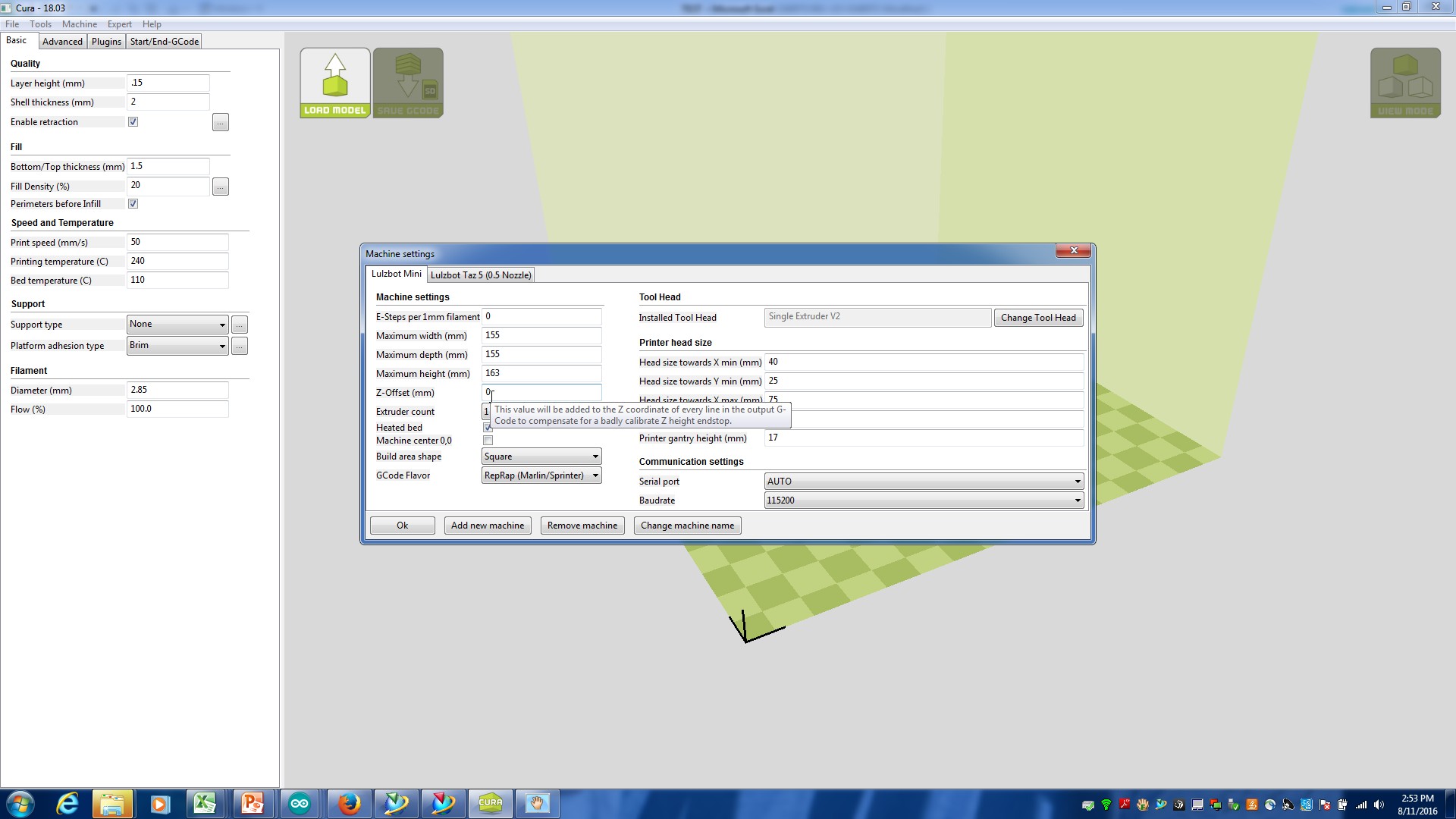
Task: Expand the Support type dropdown
Action: (177, 325)
